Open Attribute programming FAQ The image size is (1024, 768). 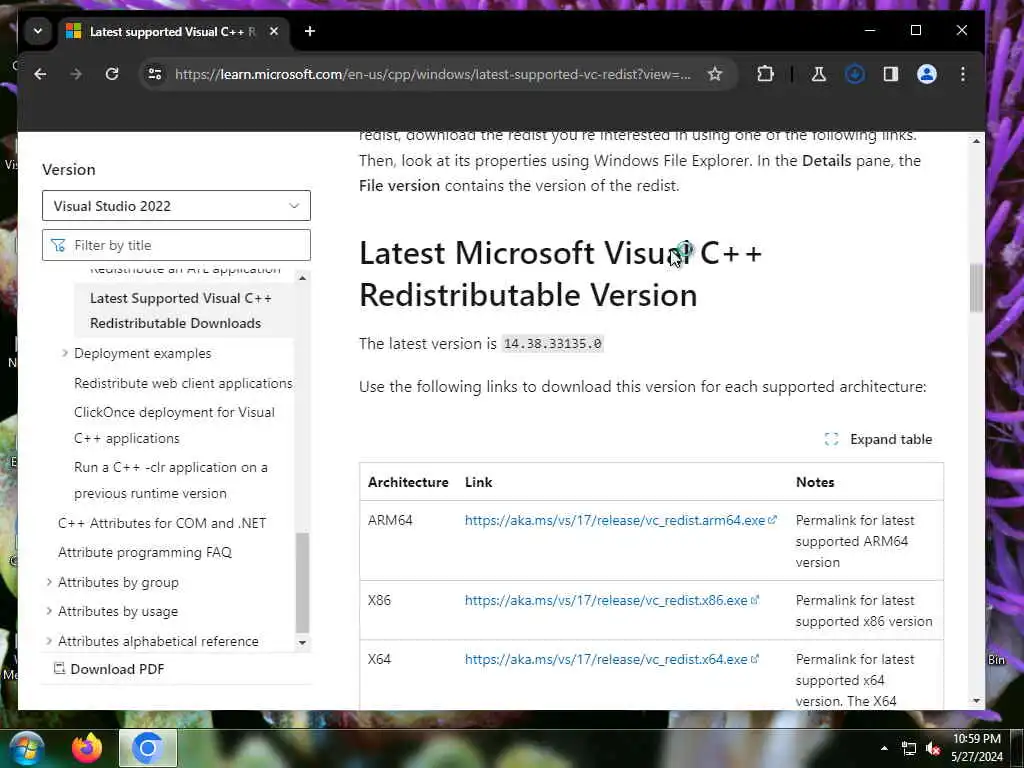(x=145, y=552)
